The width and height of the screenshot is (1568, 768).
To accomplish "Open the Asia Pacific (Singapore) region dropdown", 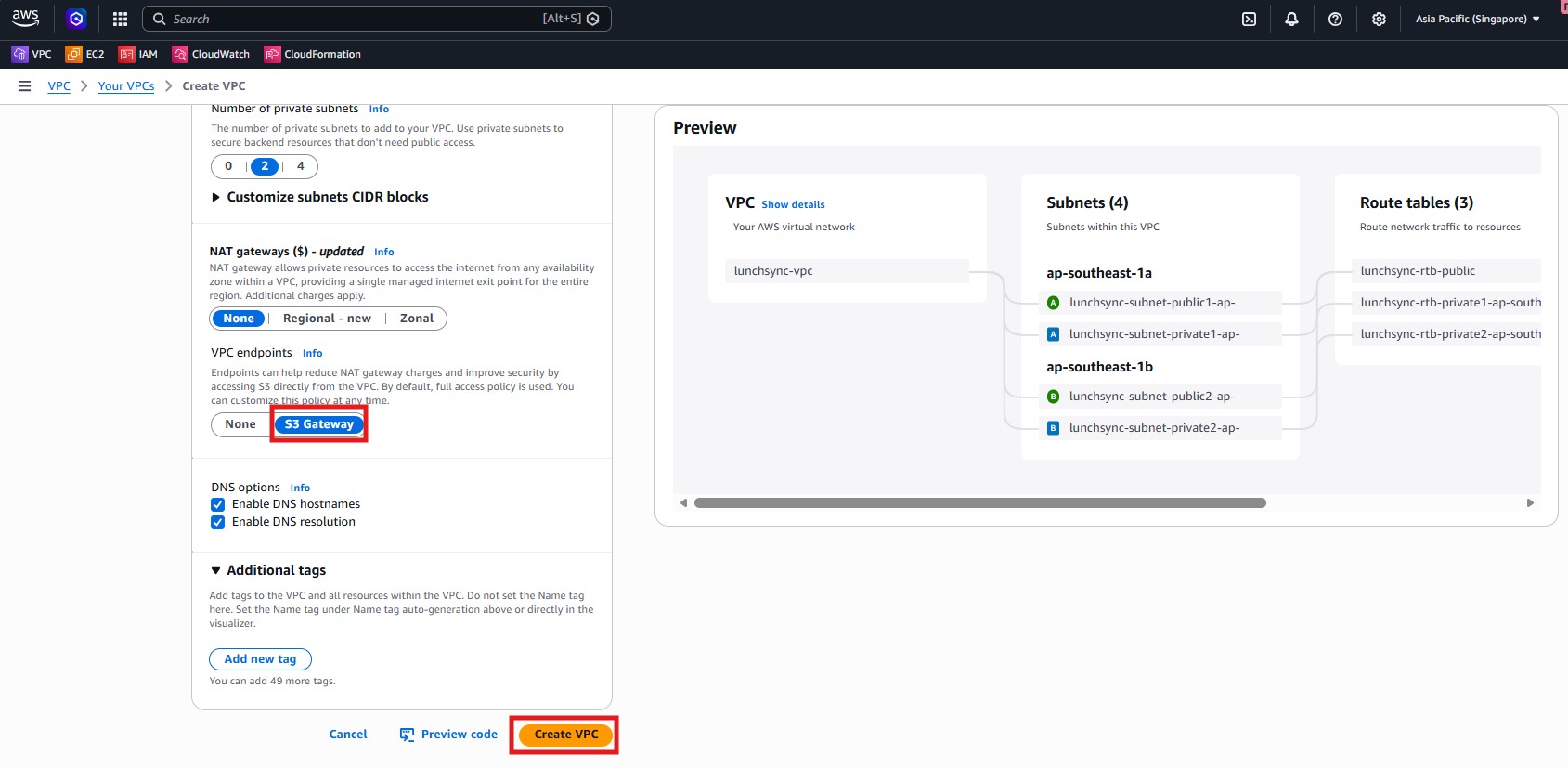I will (x=1476, y=19).
